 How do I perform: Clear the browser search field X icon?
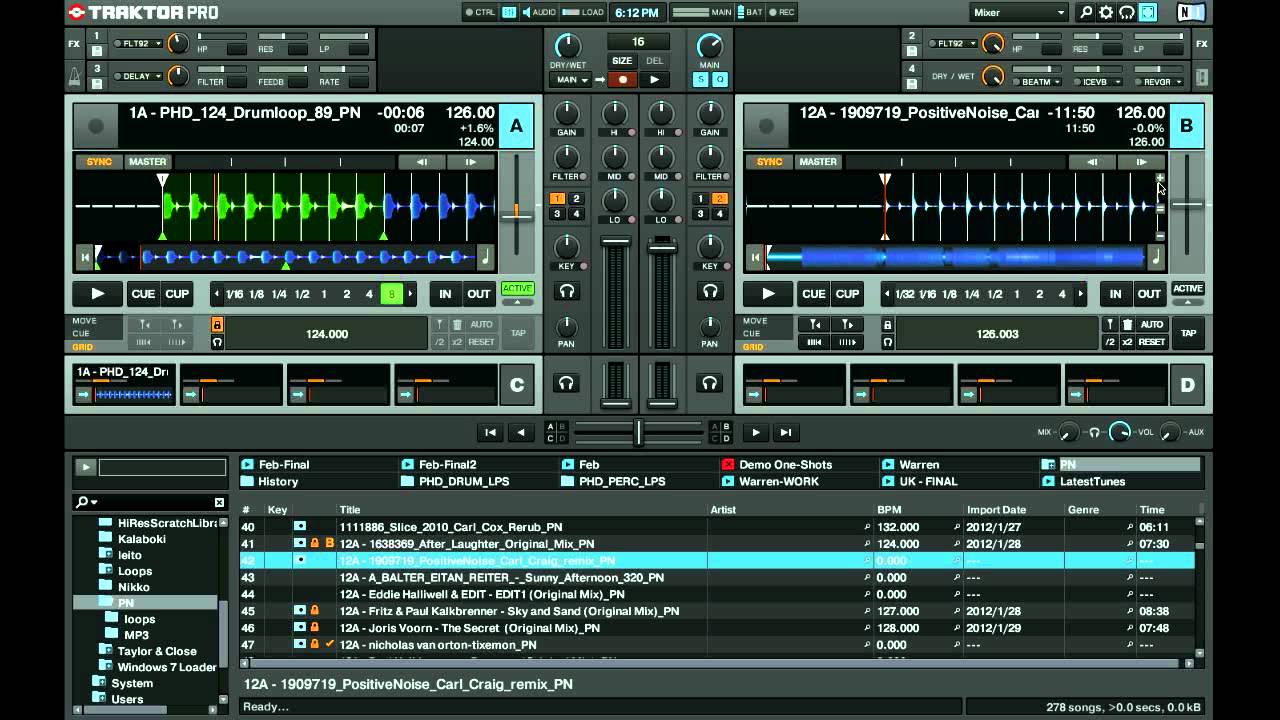[219, 502]
